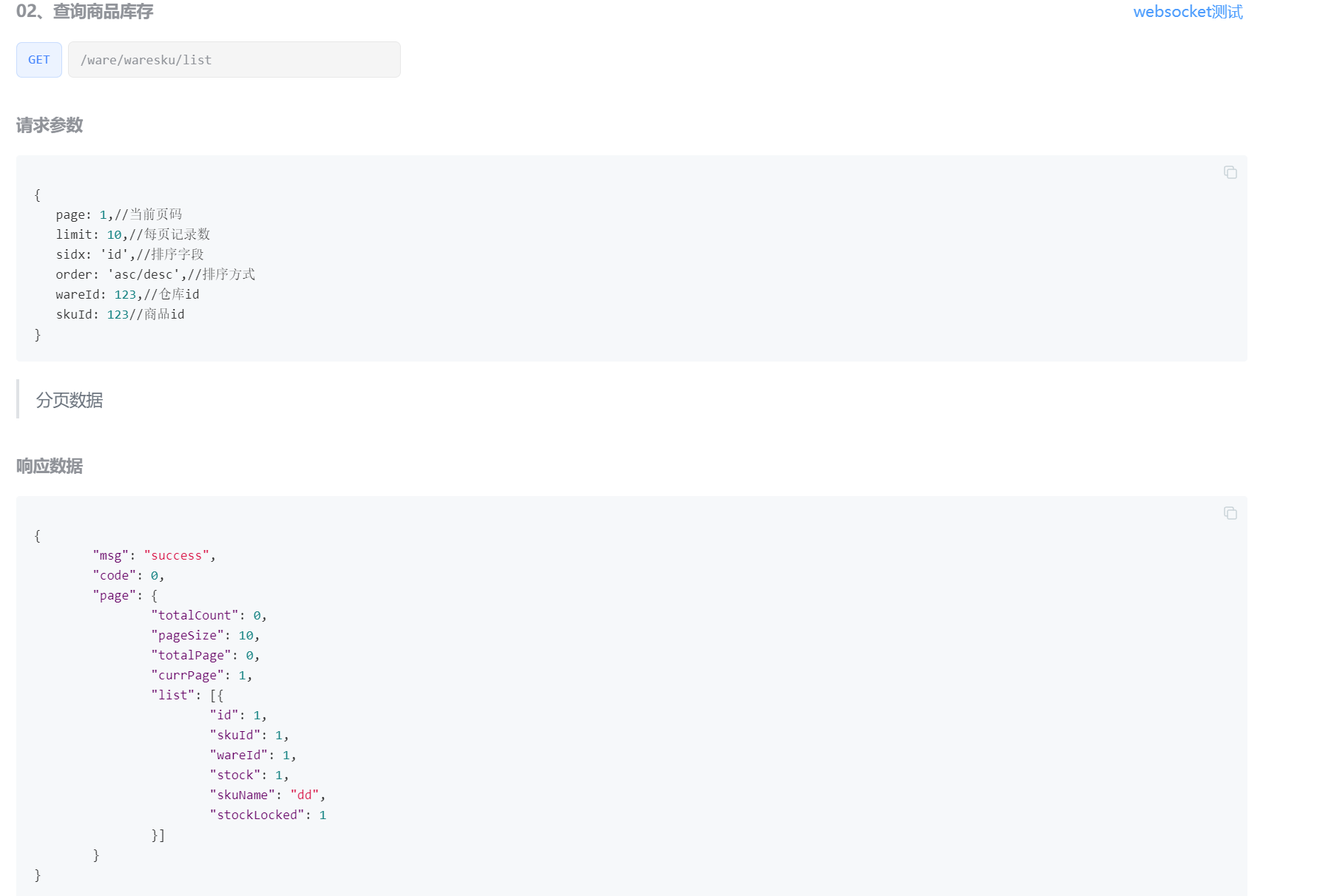The image size is (1317, 896).
Task: Click the 响应数据 section heading
Action: click(x=50, y=466)
